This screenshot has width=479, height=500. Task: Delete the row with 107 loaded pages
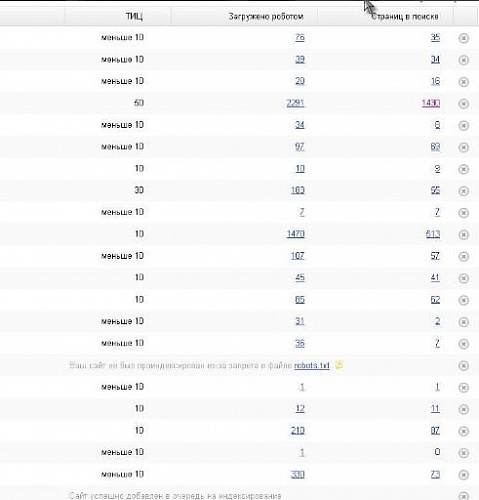point(463,256)
